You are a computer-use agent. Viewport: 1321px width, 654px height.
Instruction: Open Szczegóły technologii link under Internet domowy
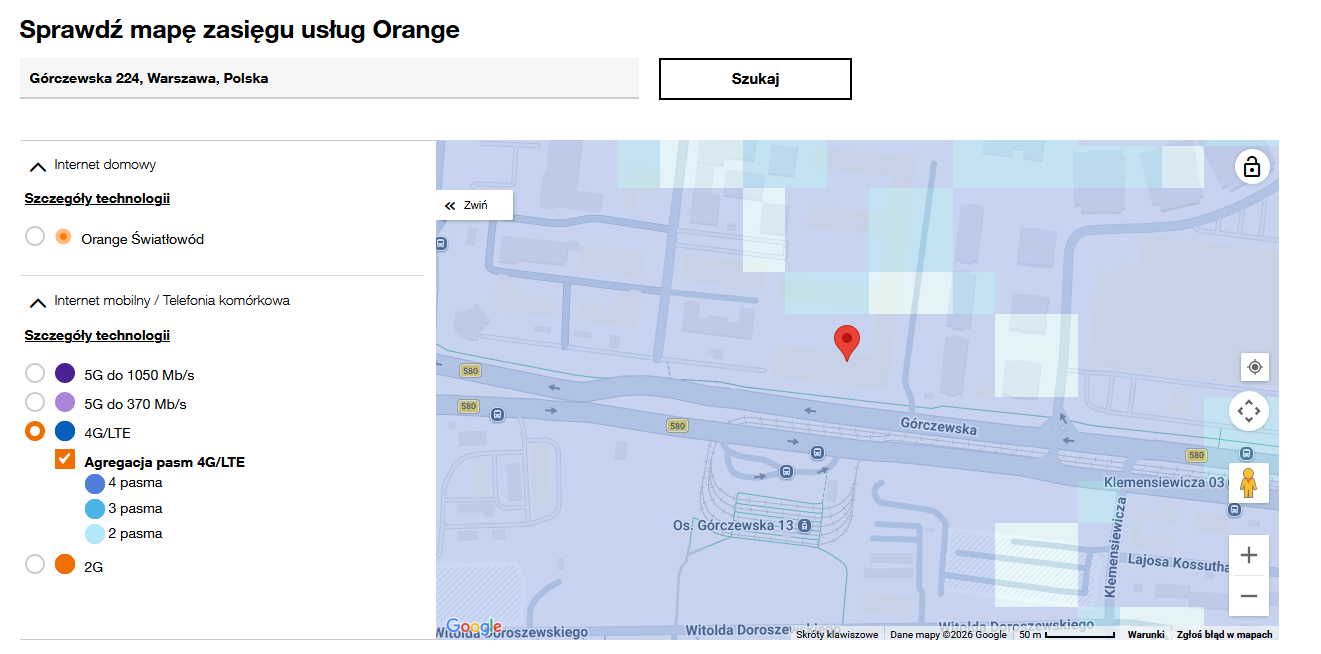(97, 198)
